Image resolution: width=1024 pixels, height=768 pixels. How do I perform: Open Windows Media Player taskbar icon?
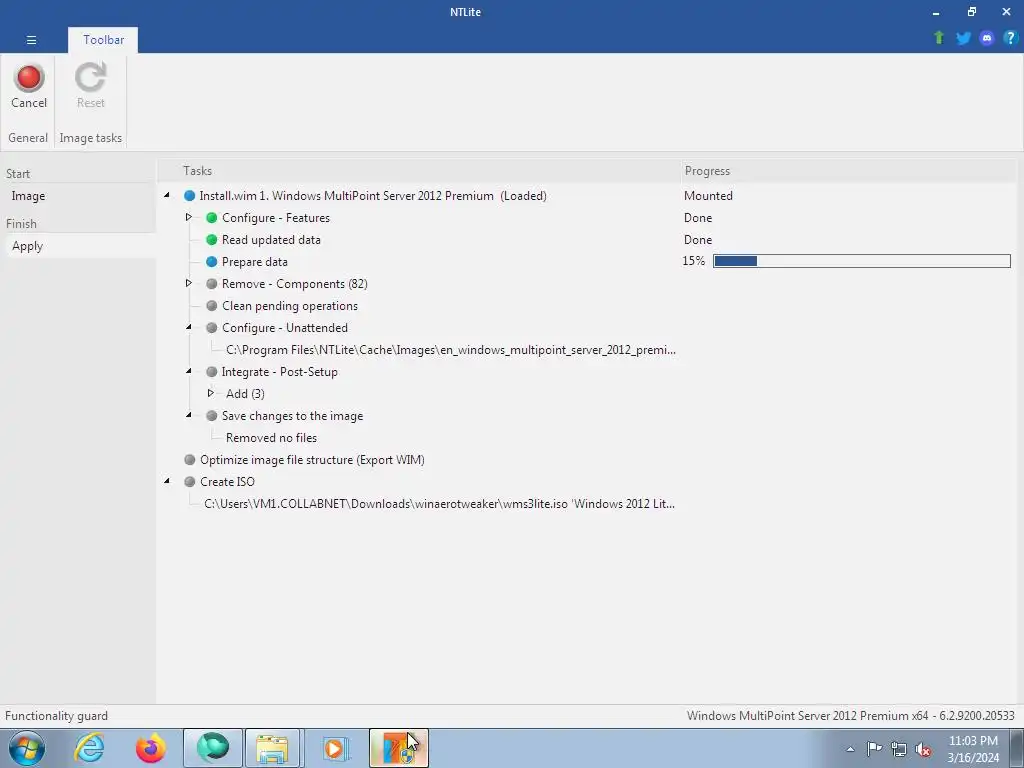(x=336, y=748)
